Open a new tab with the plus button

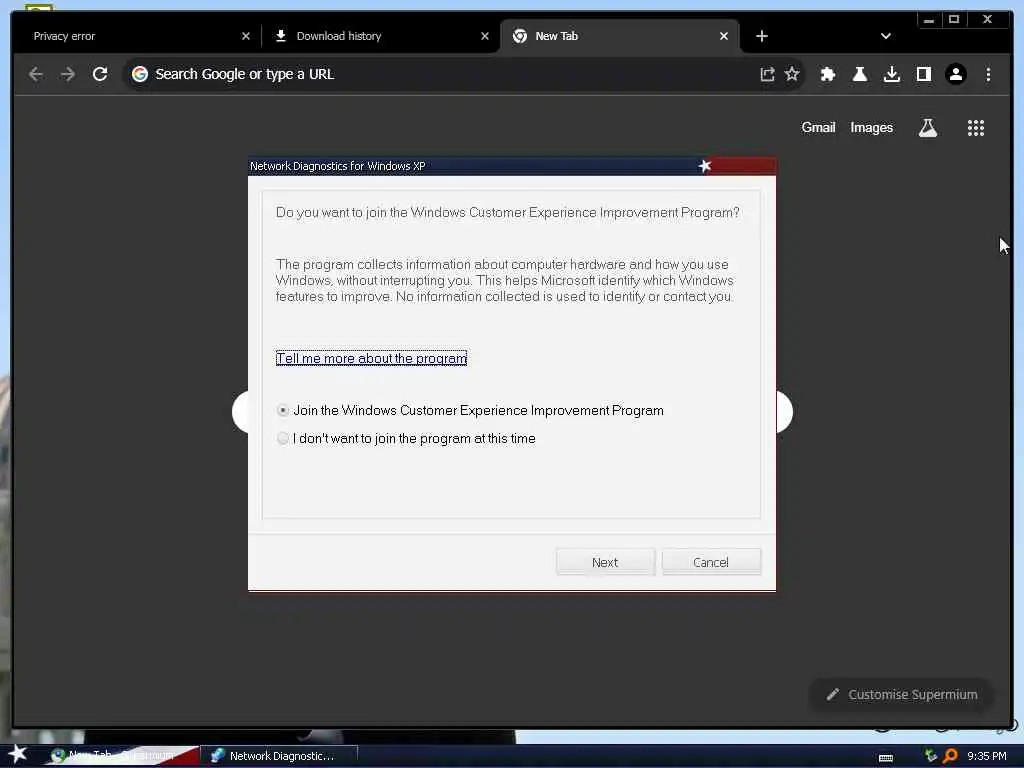[762, 37]
